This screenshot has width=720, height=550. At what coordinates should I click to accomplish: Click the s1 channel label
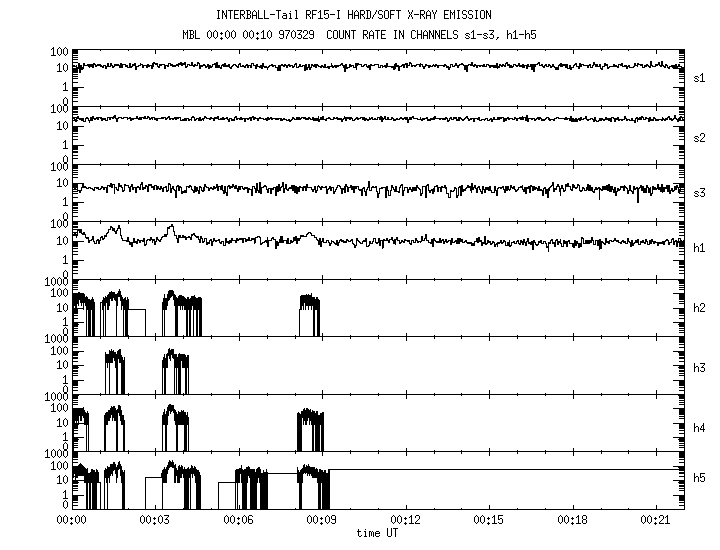pyautogui.click(x=699, y=76)
